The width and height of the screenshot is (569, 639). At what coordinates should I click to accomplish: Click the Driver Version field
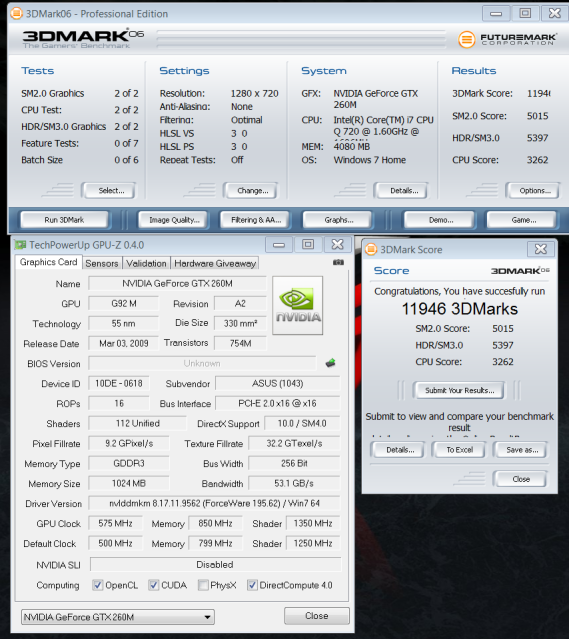214,503
